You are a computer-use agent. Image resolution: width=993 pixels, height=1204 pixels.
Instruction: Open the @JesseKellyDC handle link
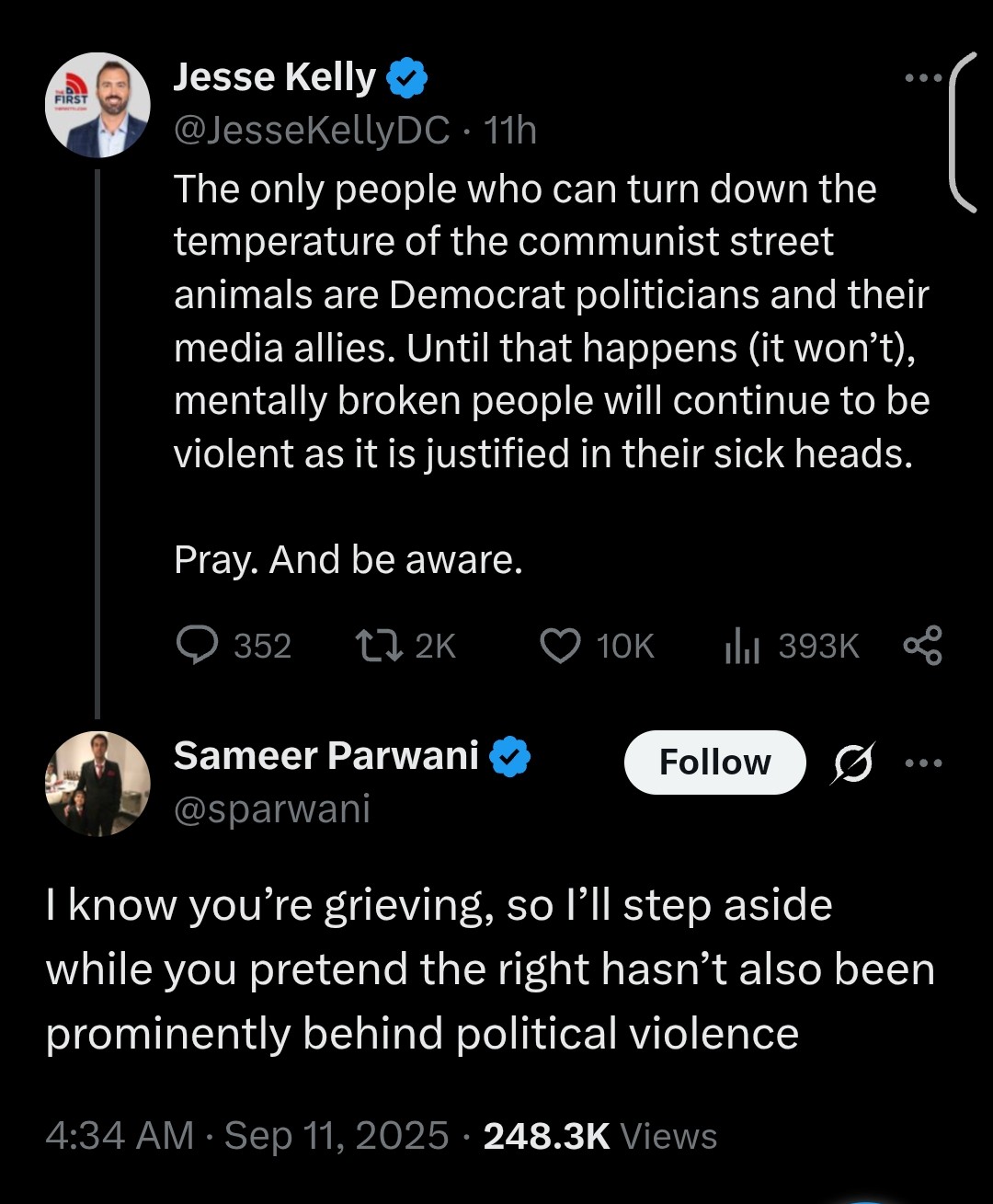point(312,131)
